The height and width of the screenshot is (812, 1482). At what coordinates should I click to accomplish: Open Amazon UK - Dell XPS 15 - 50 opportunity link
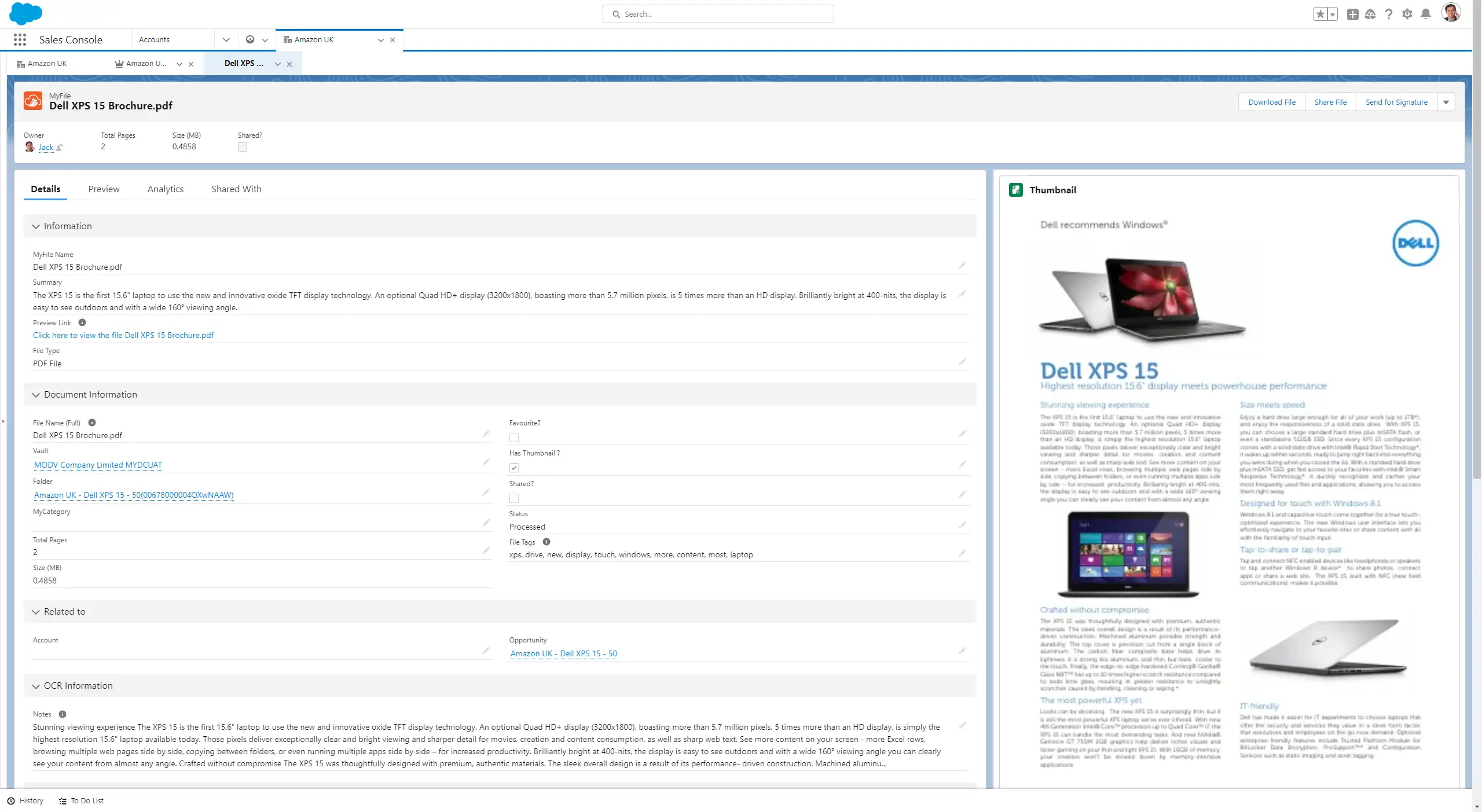(x=563, y=653)
